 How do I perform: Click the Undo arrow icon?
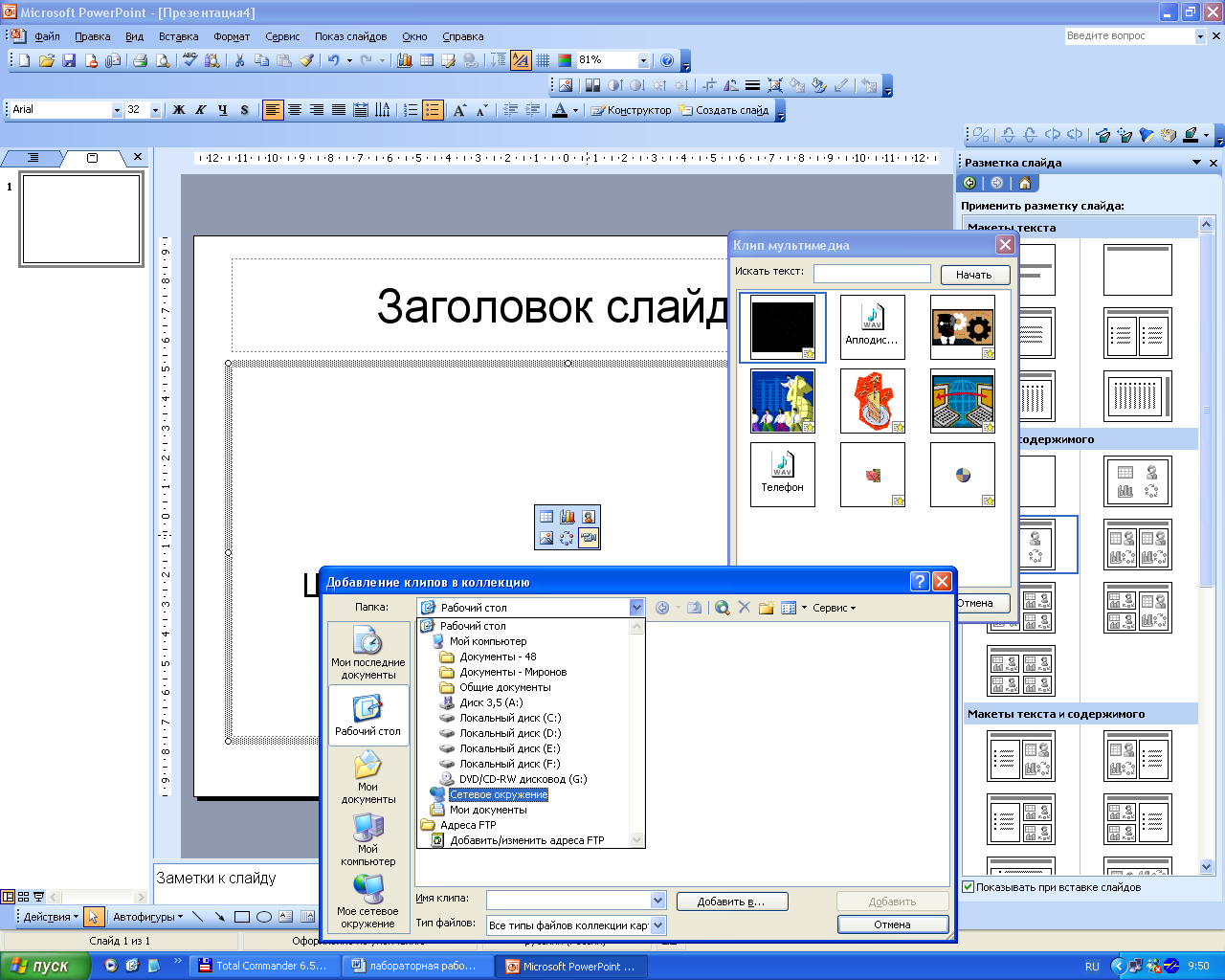tap(333, 60)
